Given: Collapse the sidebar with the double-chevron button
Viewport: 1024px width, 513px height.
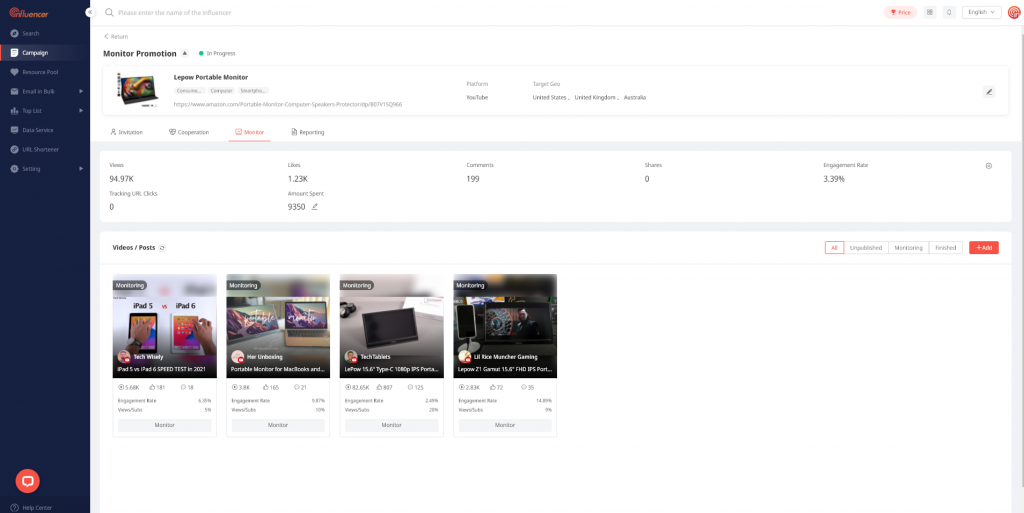Looking at the screenshot, I should 90,12.
